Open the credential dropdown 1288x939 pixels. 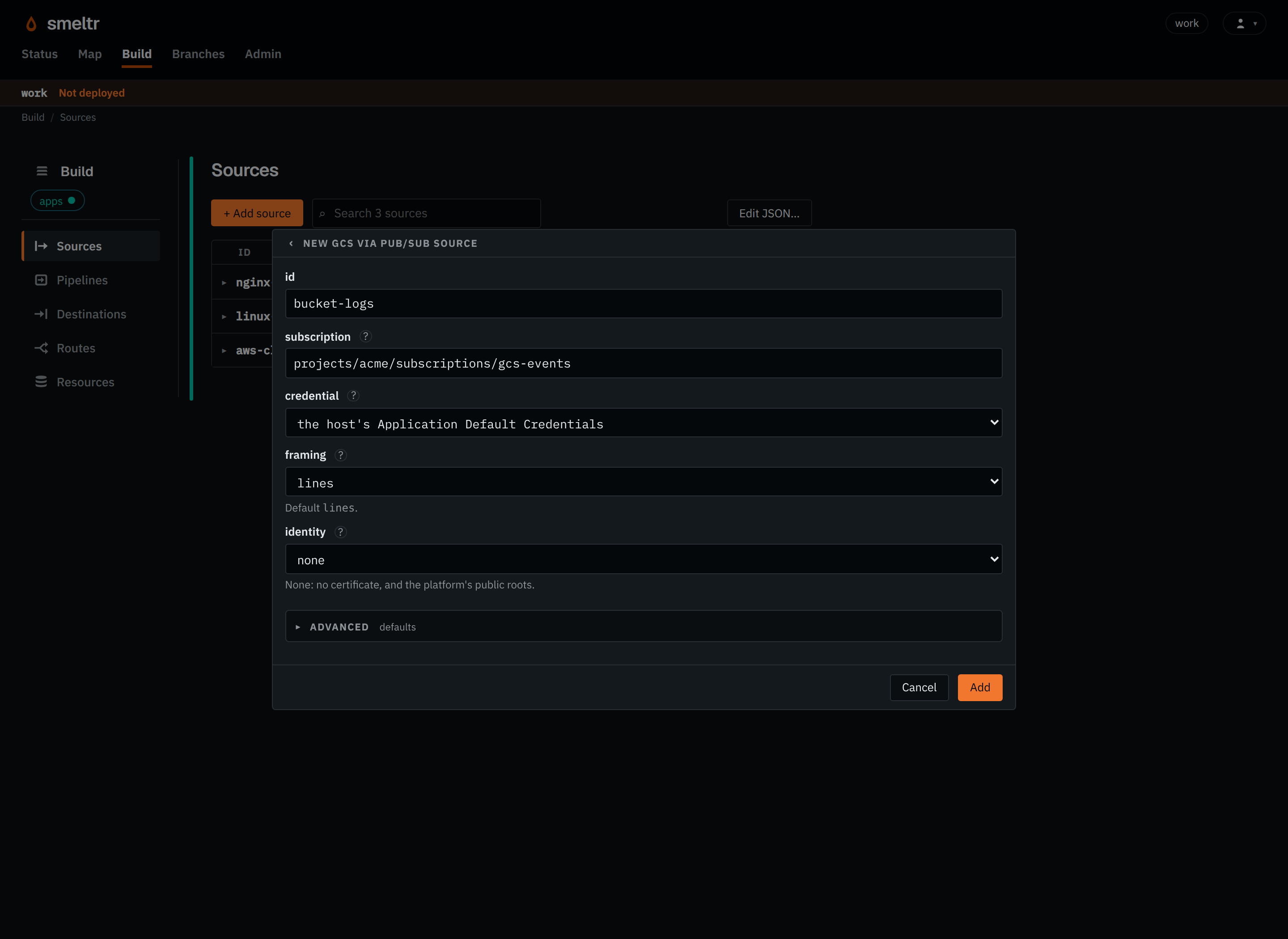[x=644, y=423]
